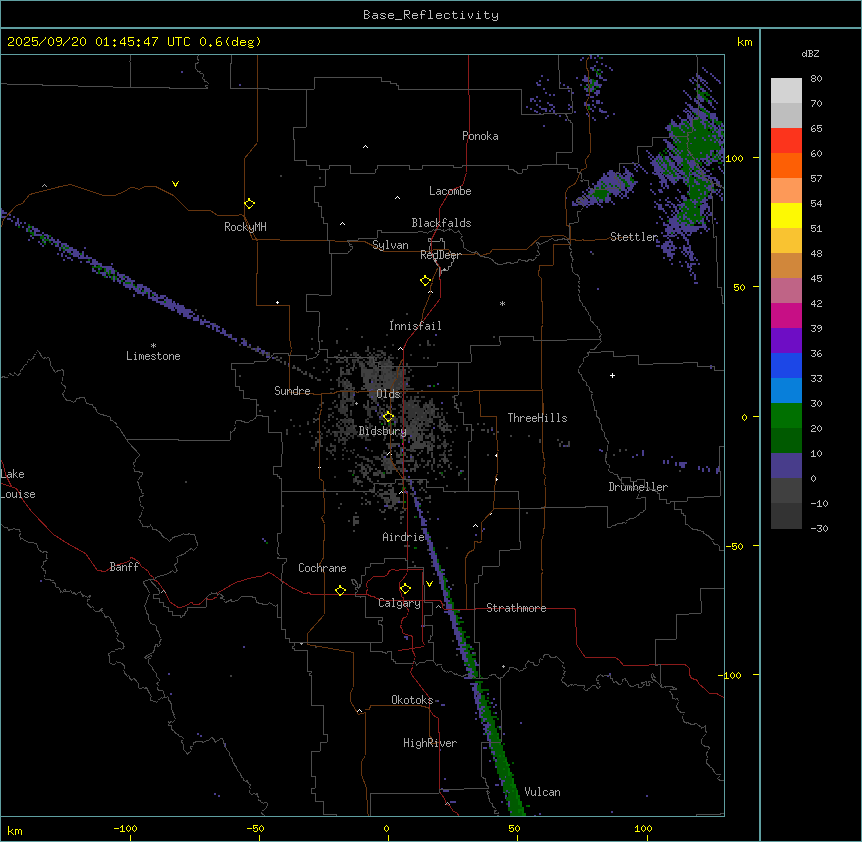The image size is (862, 842).
Task: Select the Stettler city label
Action: [634, 237]
